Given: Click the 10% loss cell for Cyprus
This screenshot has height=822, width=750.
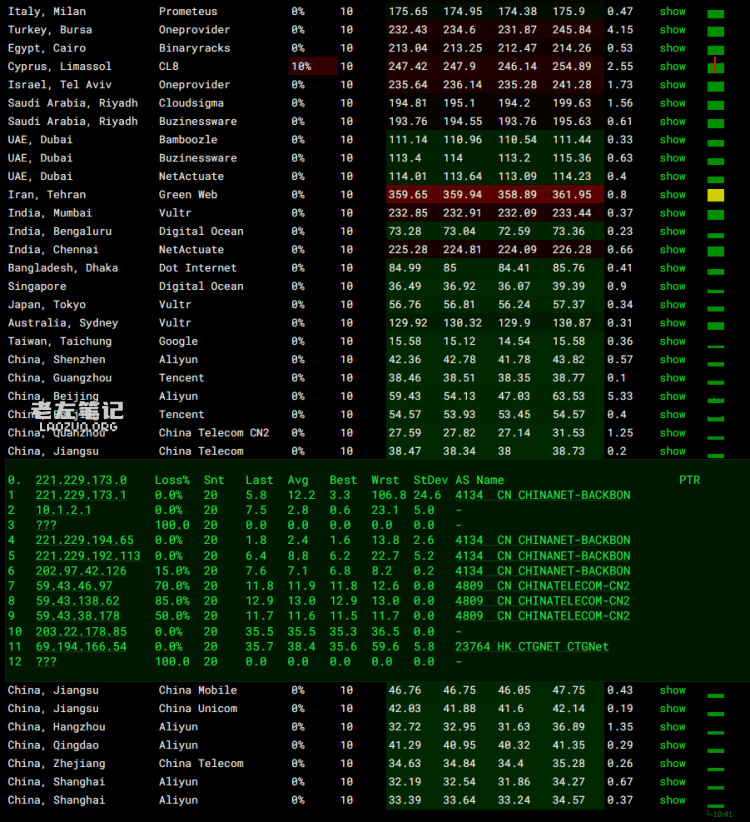Looking at the screenshot, I should pos(300,67).
